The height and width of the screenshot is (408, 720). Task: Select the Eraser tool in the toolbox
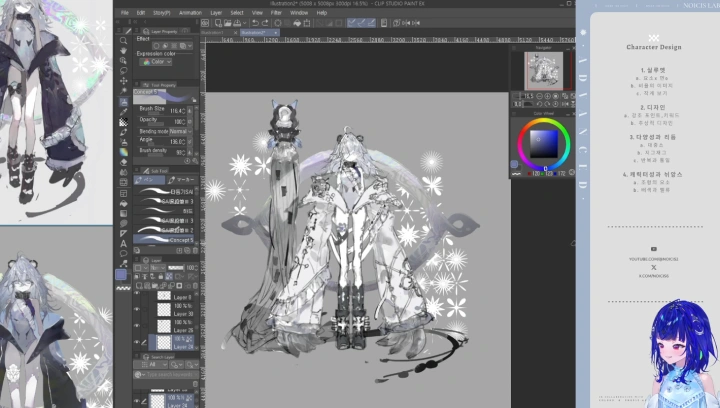[123, 162]
